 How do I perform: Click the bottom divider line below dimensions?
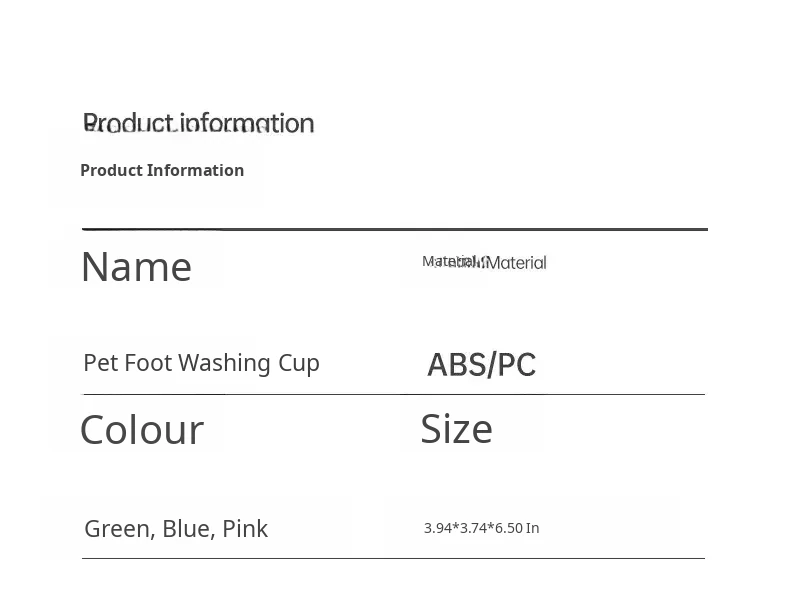click(393, 558)
